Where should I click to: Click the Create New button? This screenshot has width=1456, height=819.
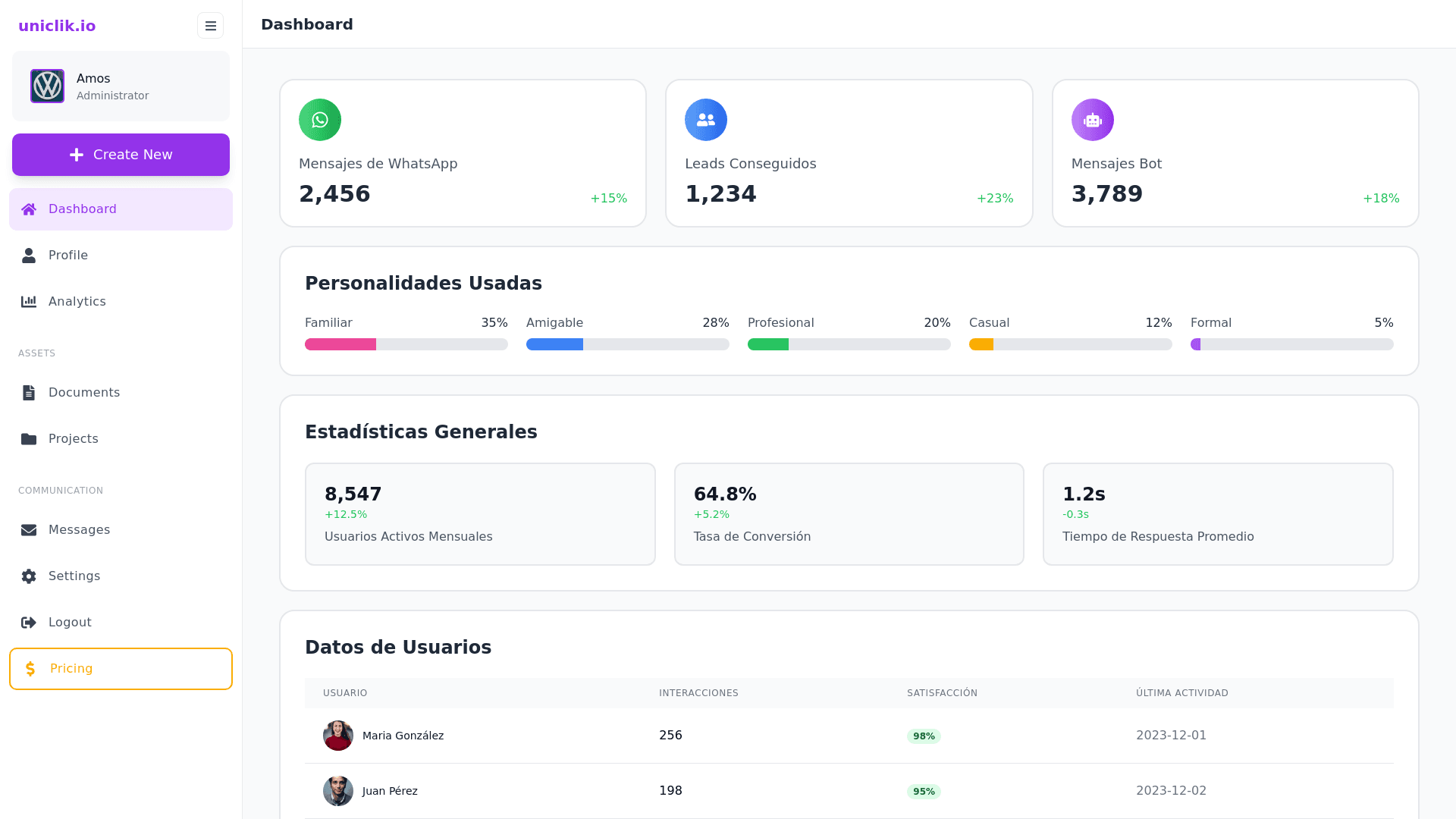click(121, 154)
